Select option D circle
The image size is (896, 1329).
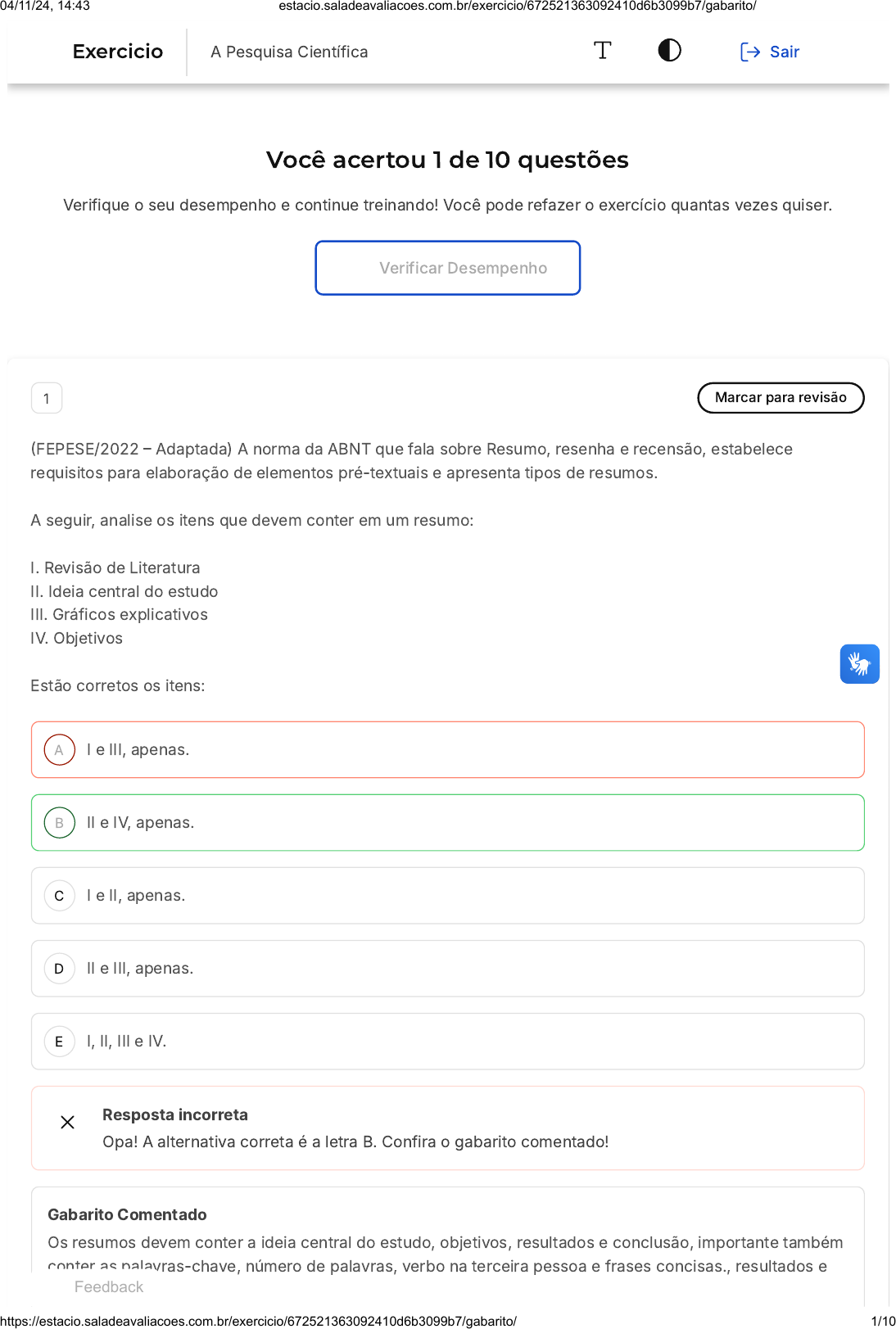coord(59,969)
